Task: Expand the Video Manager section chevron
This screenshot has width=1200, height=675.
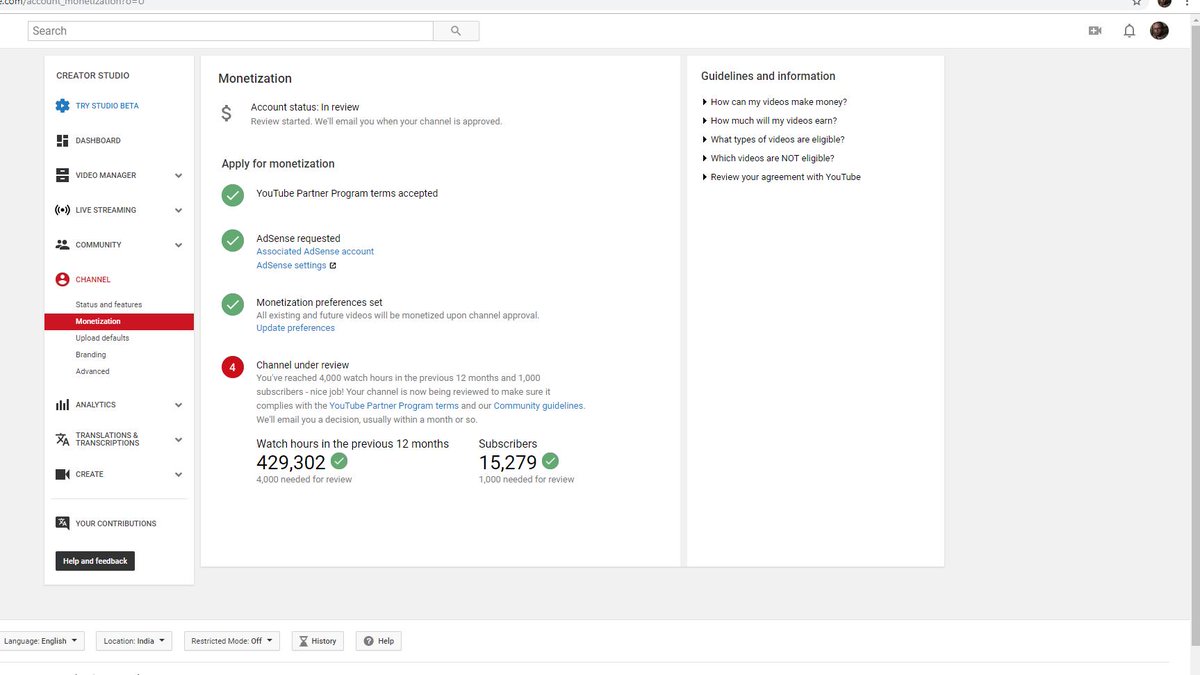Action: (x=178, y=176)
